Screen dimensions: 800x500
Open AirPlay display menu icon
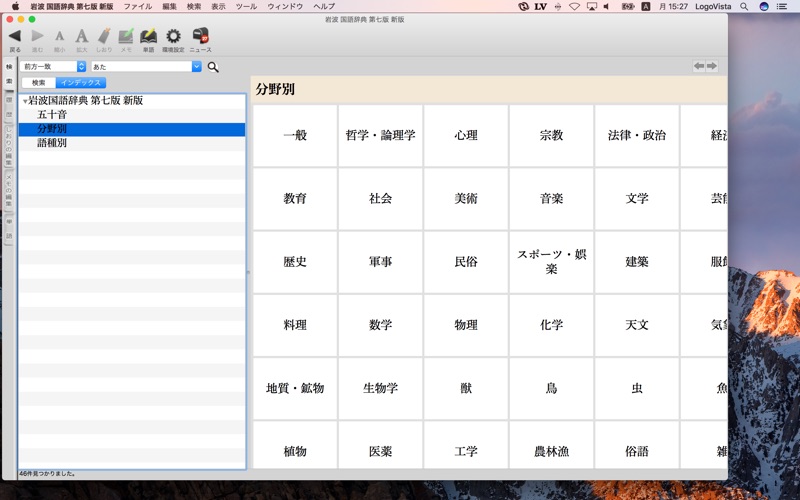[592, 7]
